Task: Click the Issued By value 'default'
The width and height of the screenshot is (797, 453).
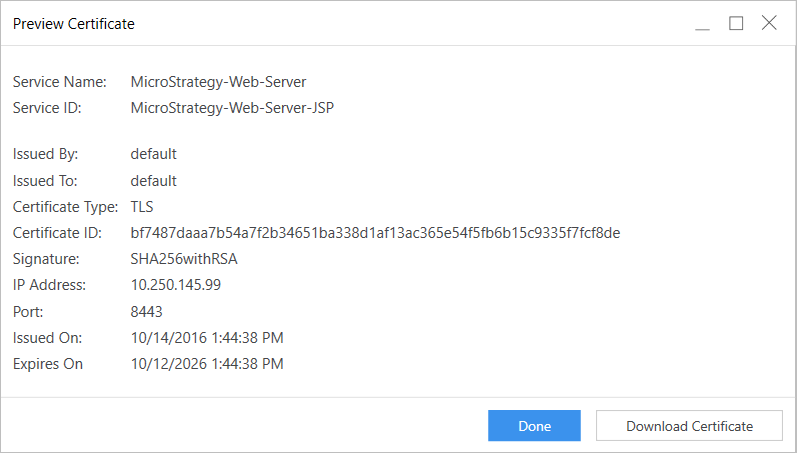Action: click(154, 154)
